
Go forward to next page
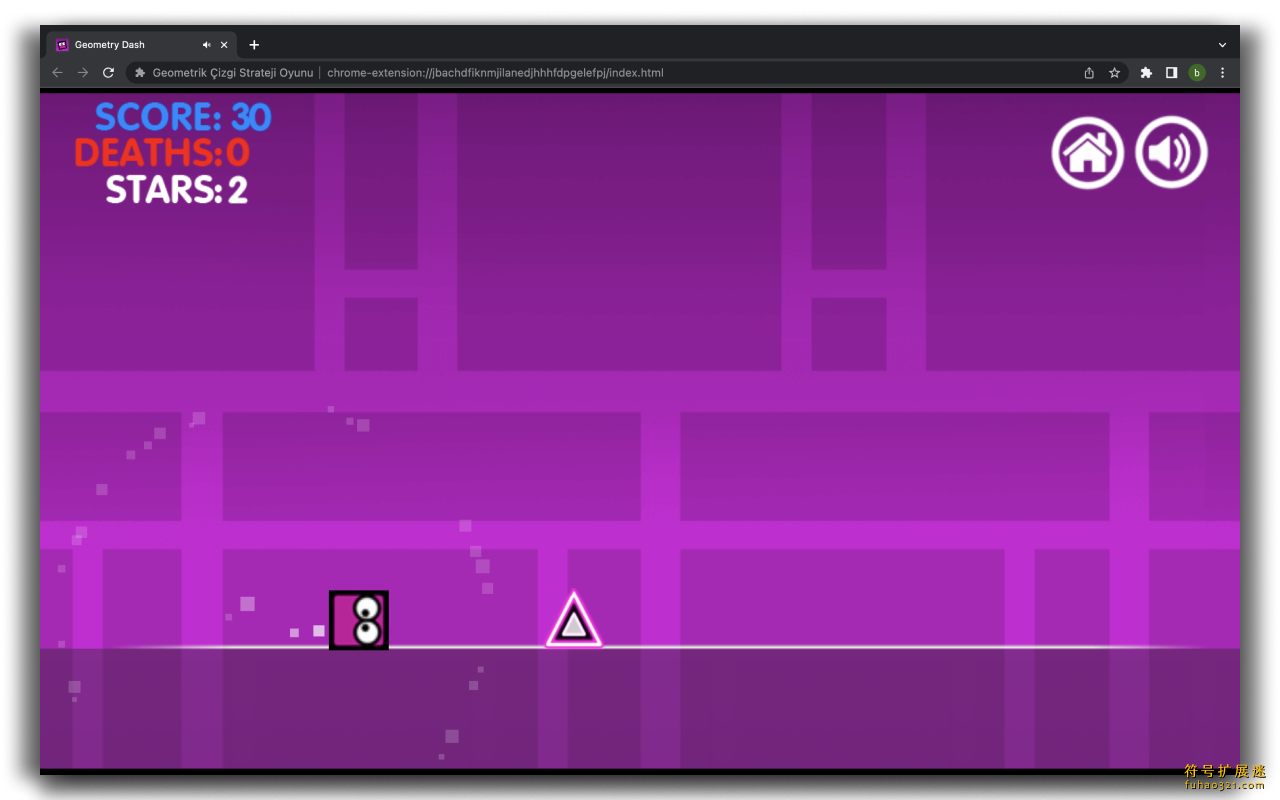coord(83,73)
